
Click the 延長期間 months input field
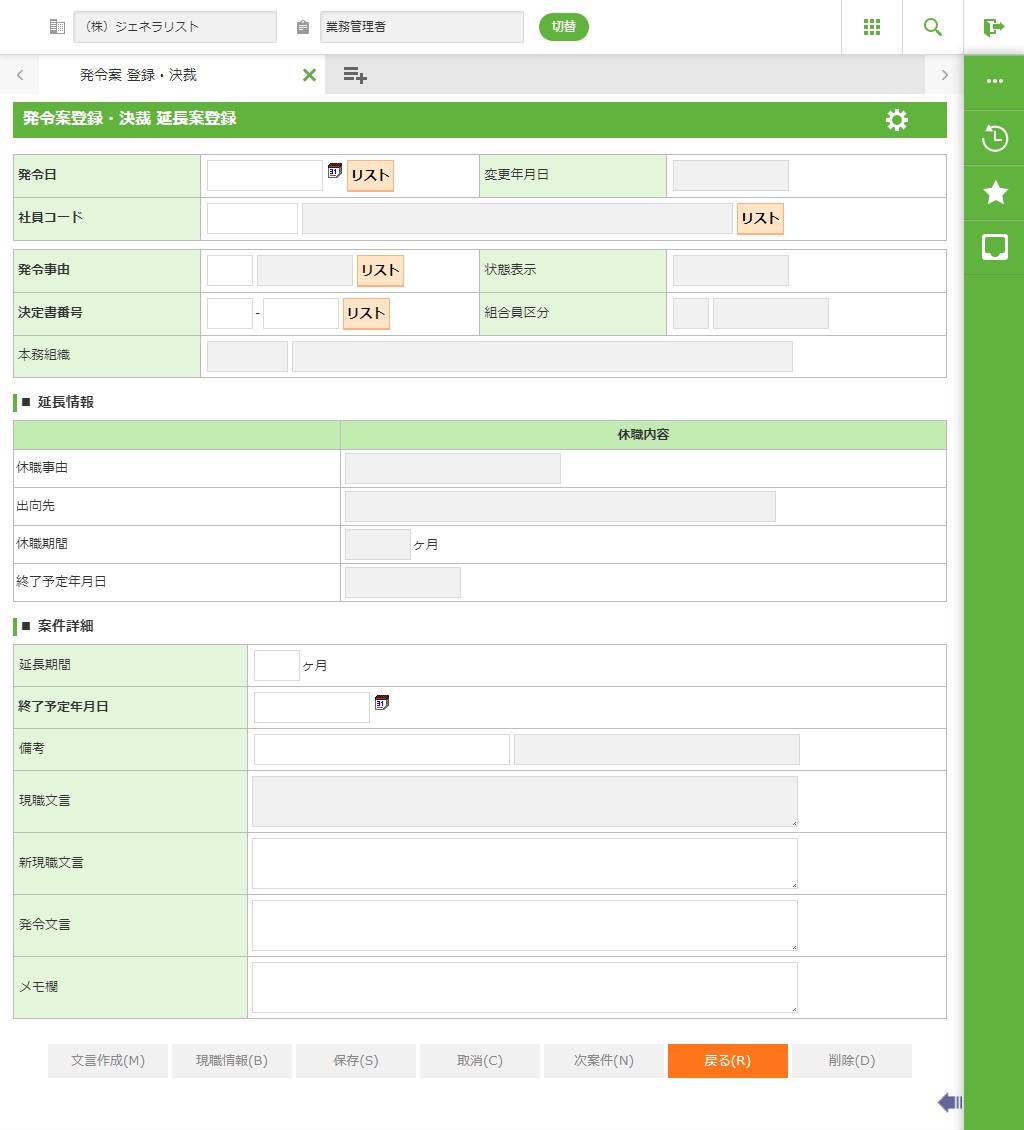(277, 665)
